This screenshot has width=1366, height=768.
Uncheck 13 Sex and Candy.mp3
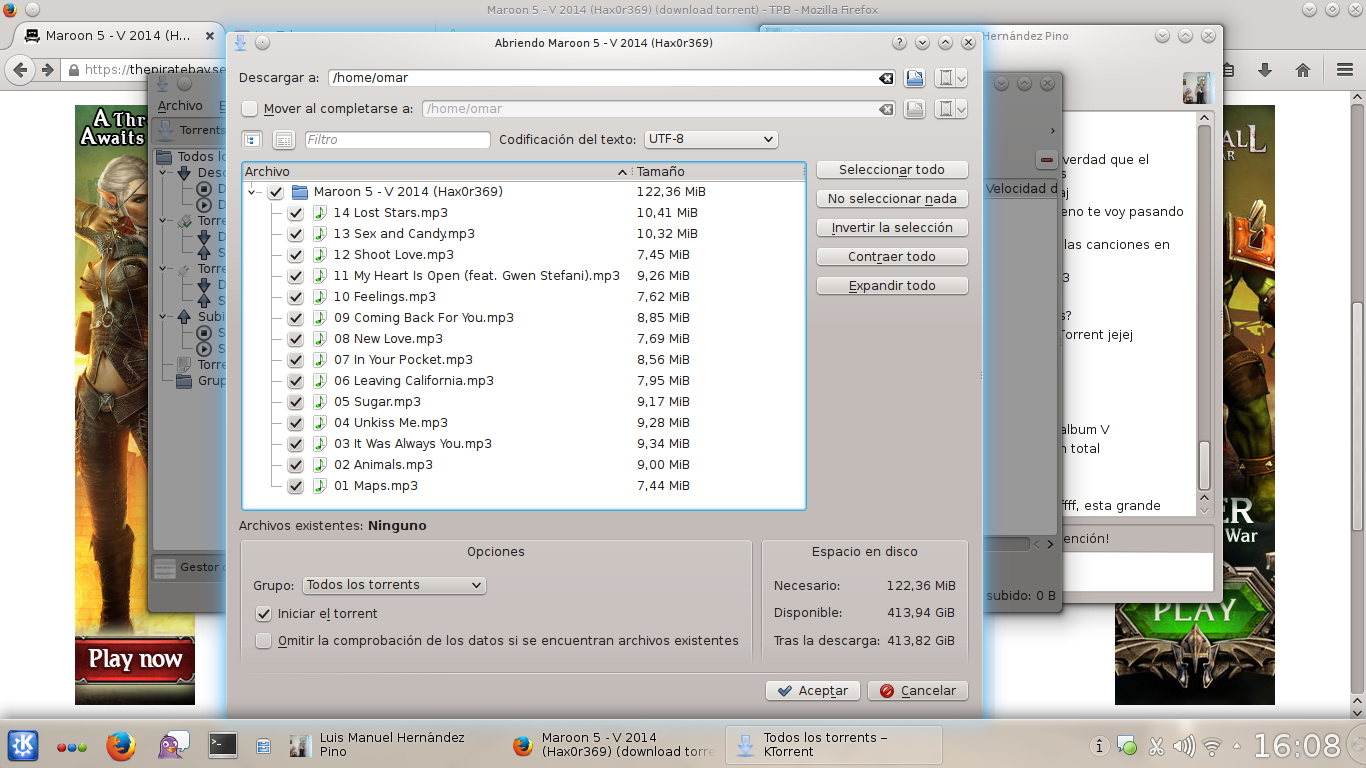pyautogui.click(x=295, y=234)
